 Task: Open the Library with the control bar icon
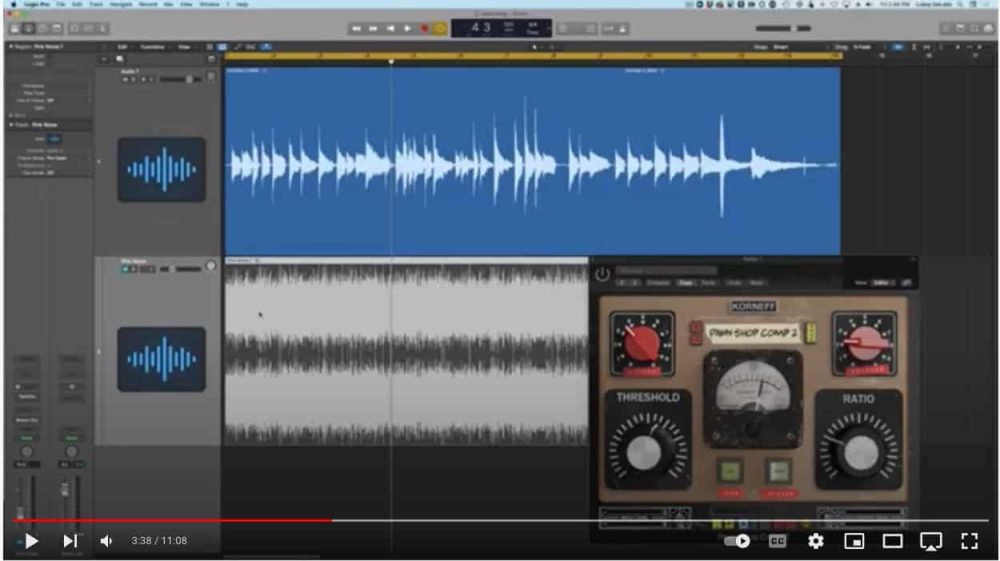coord(15,29)
